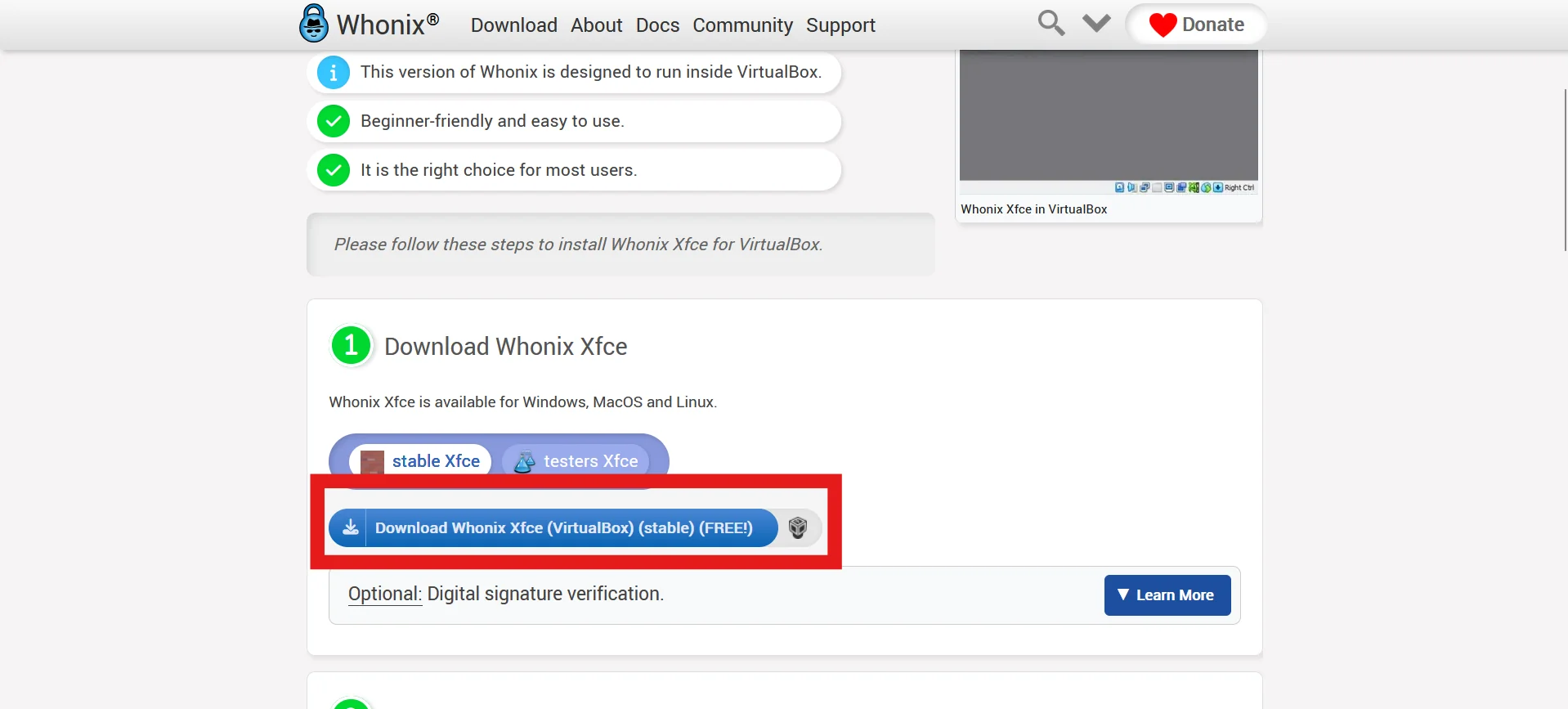Image resolution: width=1568 pixels, height=709 pixels.
Task: Expand the header chevron dropdown
Action: (1096, 23)
